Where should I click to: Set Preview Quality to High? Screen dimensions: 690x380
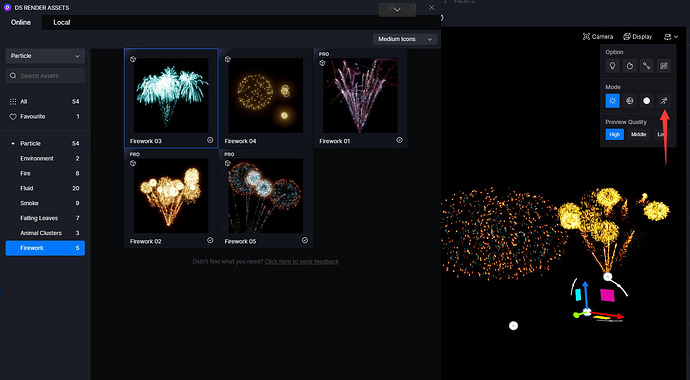pyautogui.click(x=614, y=135)
